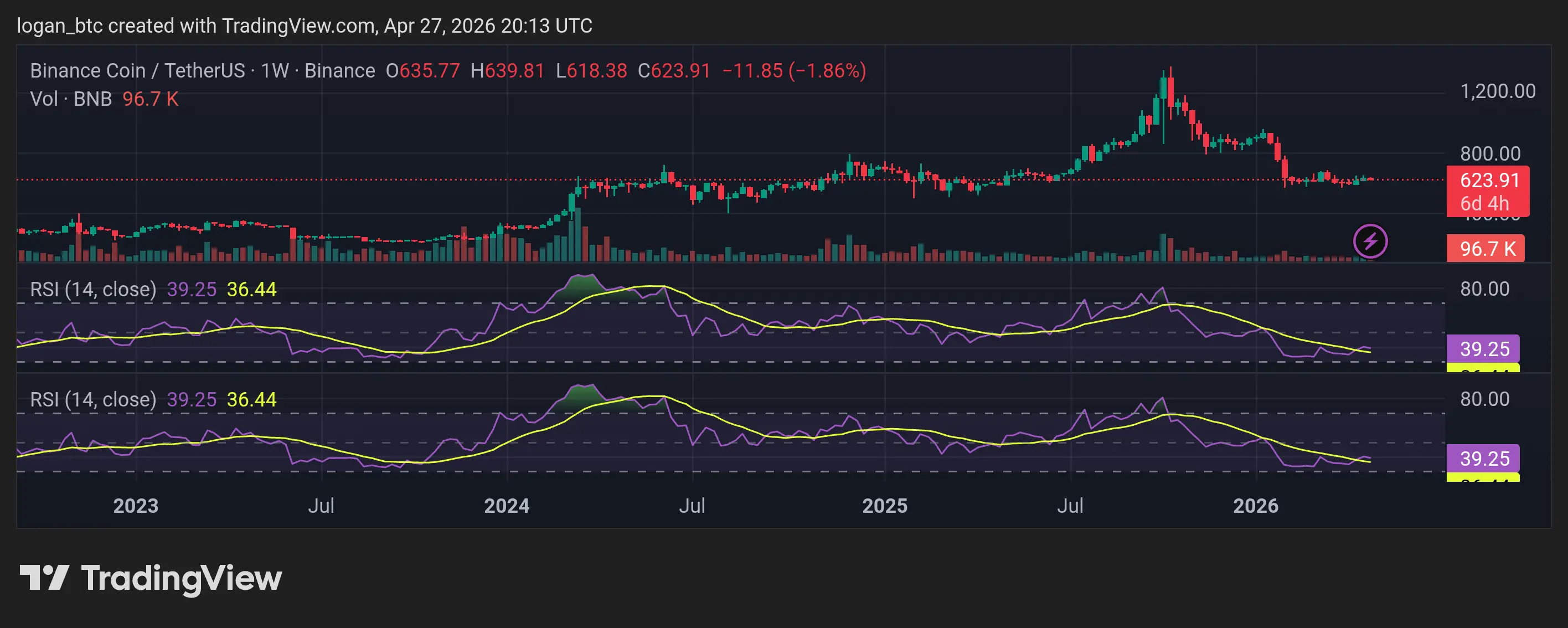Viewport: 1568px width, 628px height.
Task: Click upper RSI pane purple 39.25 axis label
Action: point(1483,349)
